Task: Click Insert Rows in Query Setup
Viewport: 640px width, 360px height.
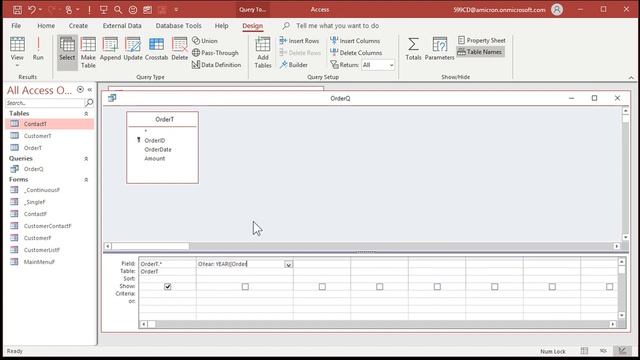Action: (x=299, y=41)
